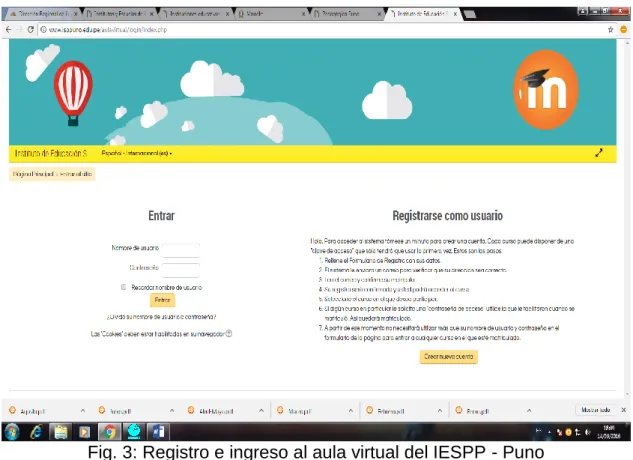Screen dimensions: 633x460
Task: Open the media player taskbar icon
Action: [84, 432]
